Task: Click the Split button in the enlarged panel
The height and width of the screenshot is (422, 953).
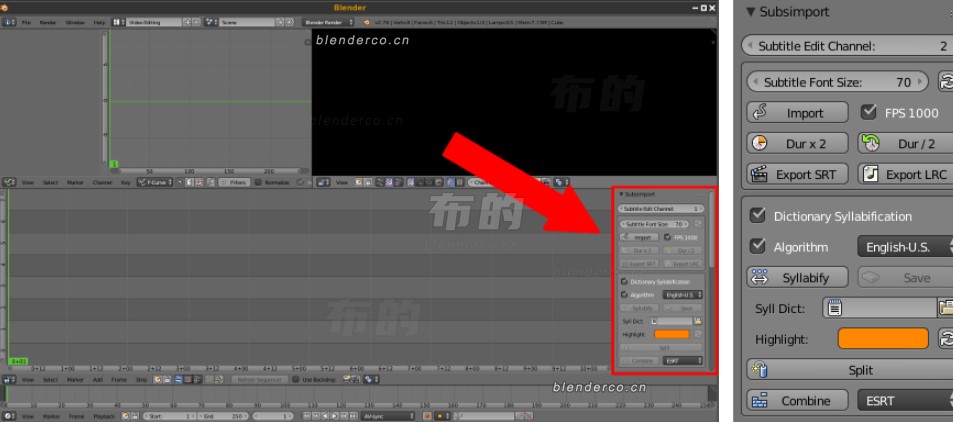Action: (x=850, y=370)
